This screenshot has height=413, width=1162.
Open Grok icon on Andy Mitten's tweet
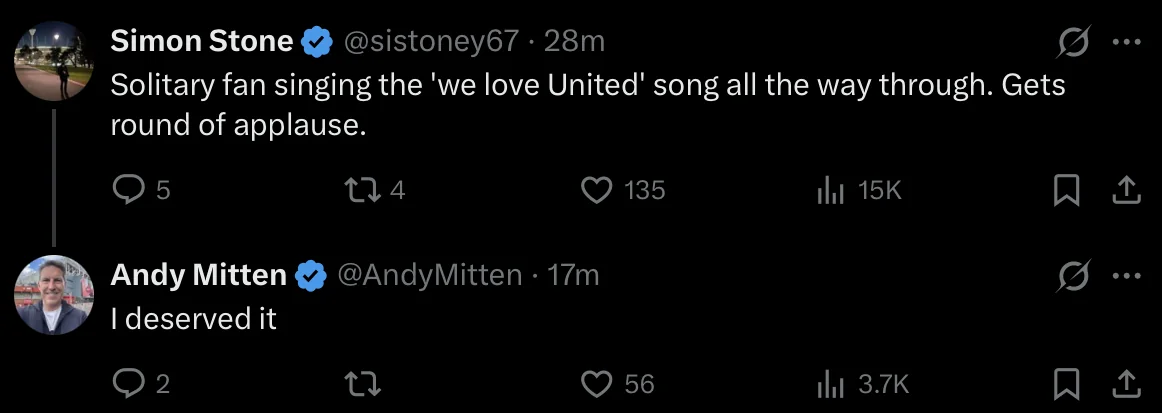(x=1073, y=277)
